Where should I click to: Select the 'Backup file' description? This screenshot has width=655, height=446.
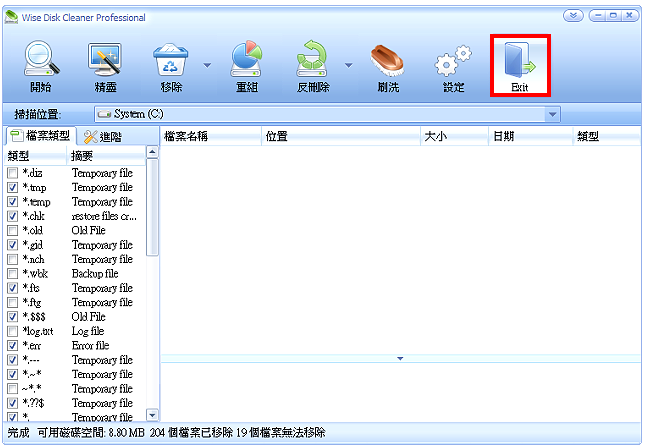[95, 273]
